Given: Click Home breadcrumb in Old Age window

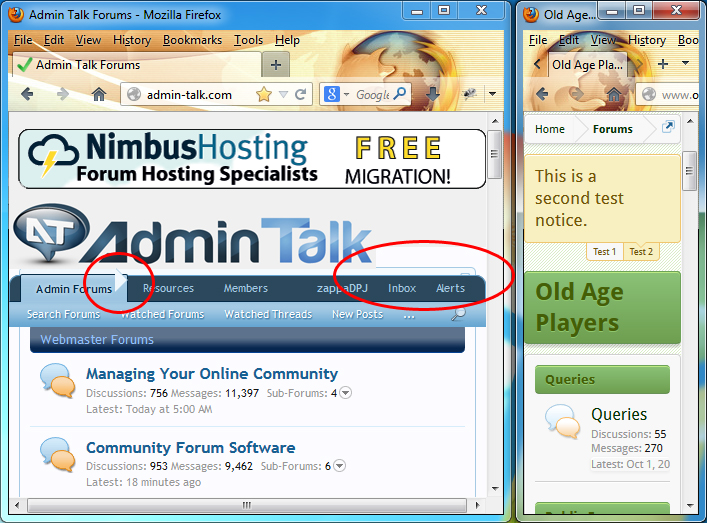Looking at the screenshot, I should pyautogui.click(x=550, y=129).
